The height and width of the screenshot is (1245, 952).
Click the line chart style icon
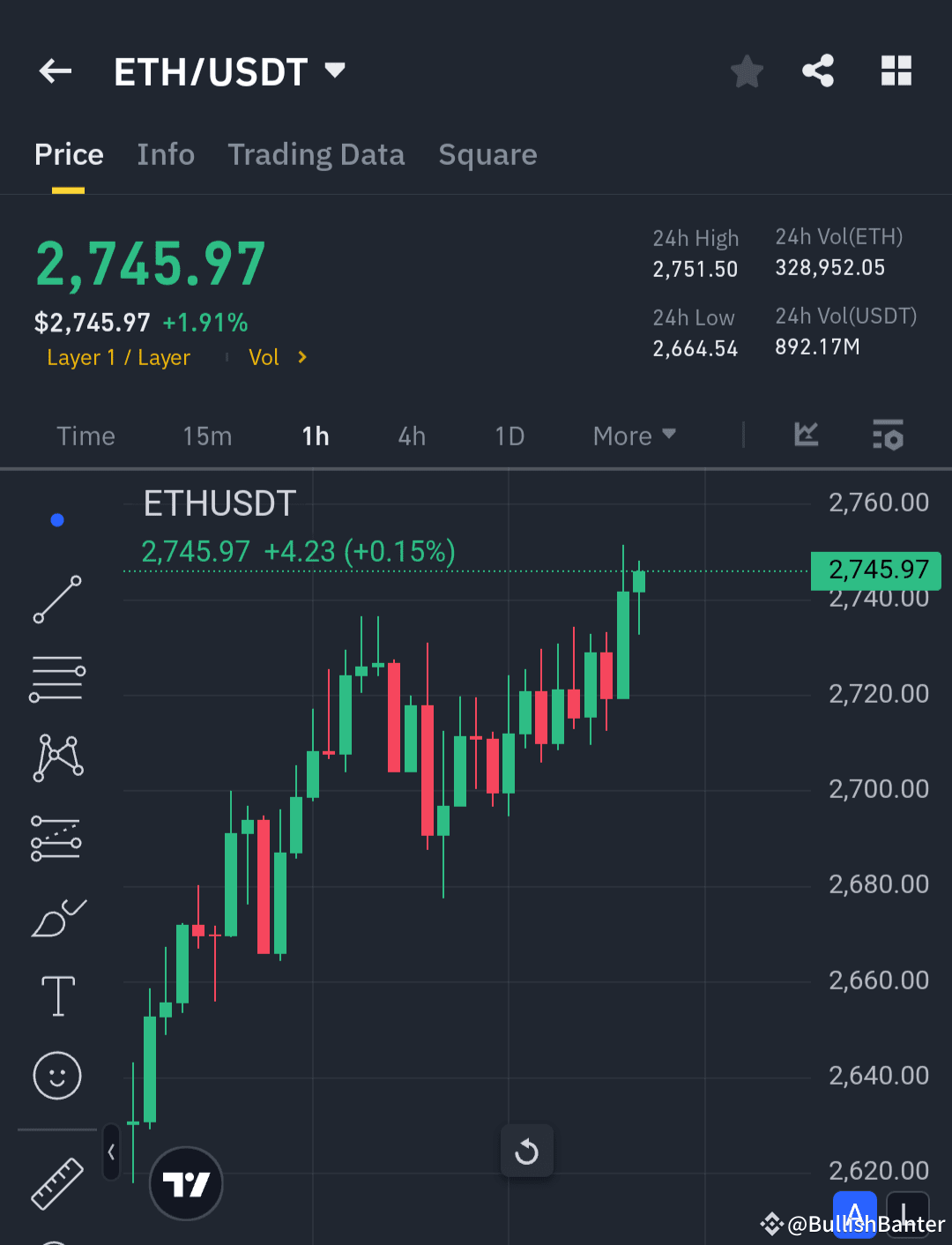pos(805,435)
